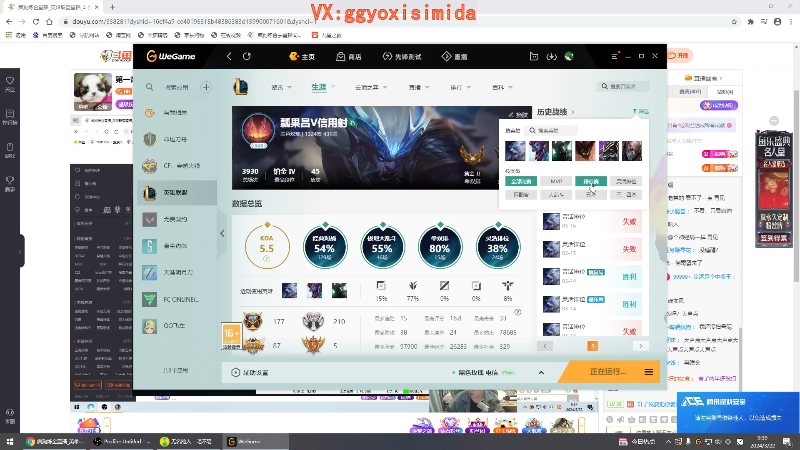The width and height of the screenshot is (800, 450).
Task: Open the WeGame main menu icon
Action: click(x=615, y=56)
